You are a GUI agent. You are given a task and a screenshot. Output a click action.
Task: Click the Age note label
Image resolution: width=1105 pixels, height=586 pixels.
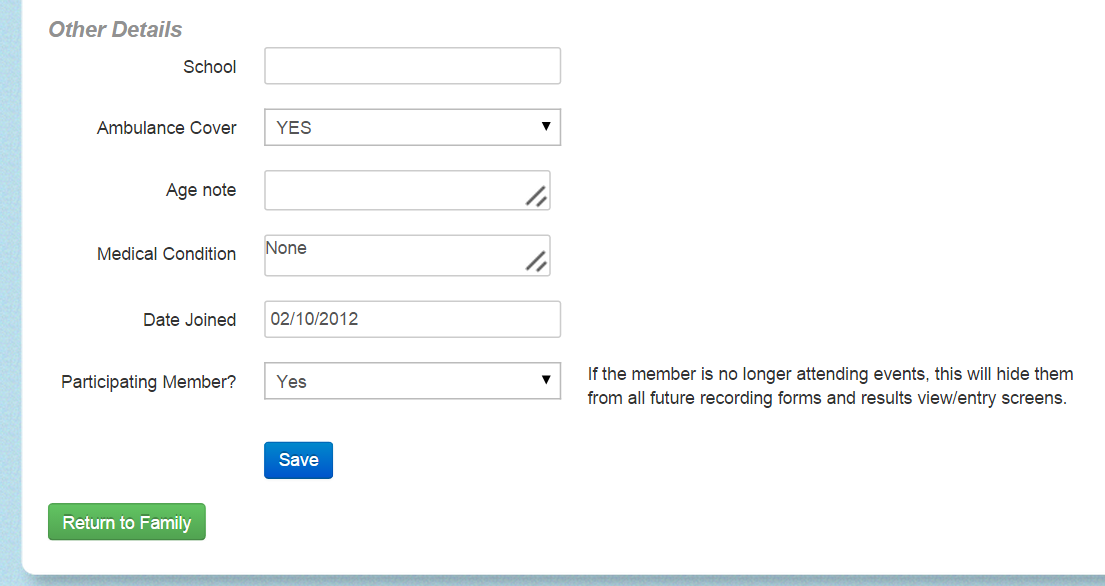click(x=201, y=190)
